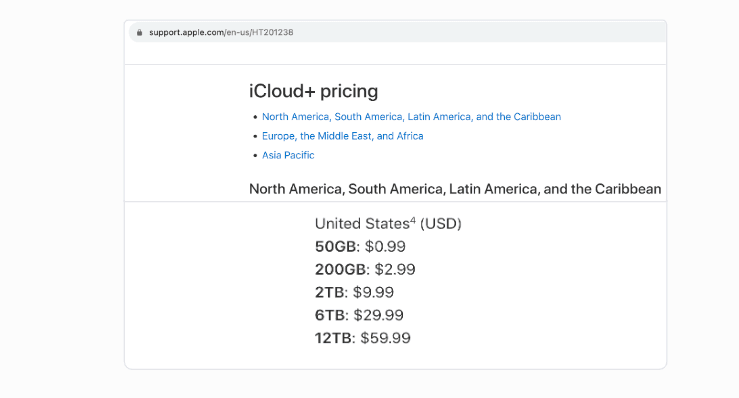Open footnote 4 superscript next to United States

413,220
